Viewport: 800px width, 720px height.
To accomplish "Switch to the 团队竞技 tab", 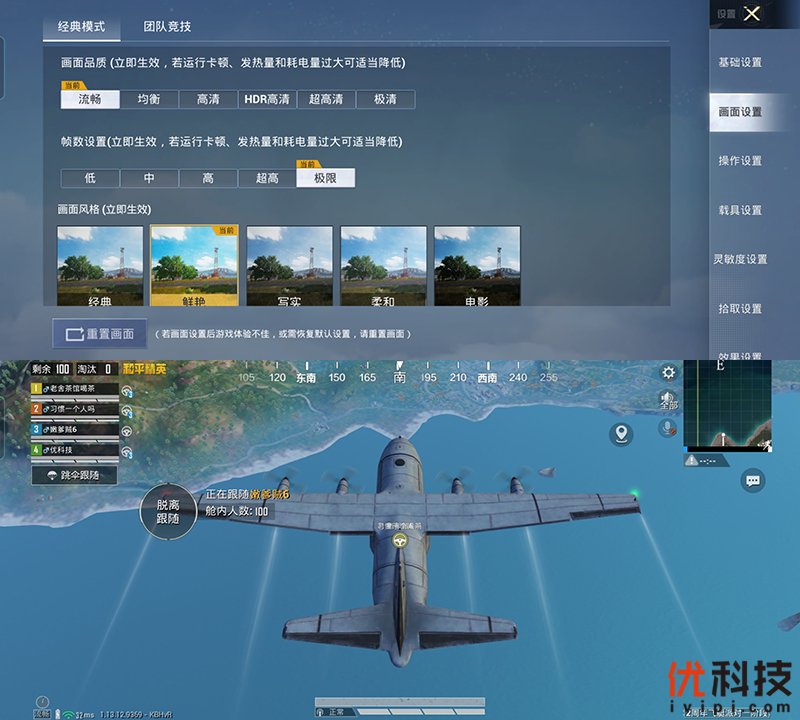I will click(167, 26).
